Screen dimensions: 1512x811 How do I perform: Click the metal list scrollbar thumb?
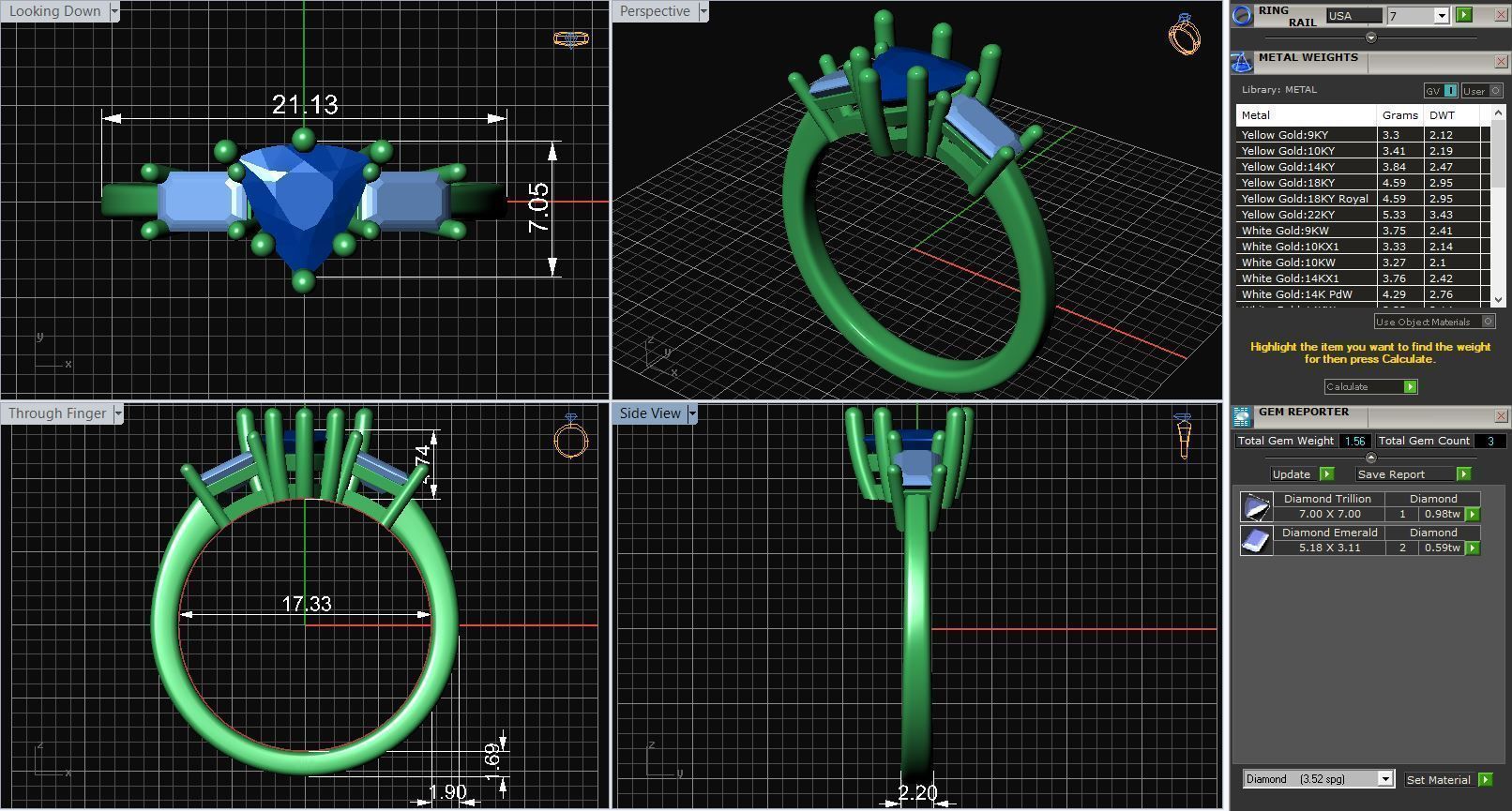1498,155
